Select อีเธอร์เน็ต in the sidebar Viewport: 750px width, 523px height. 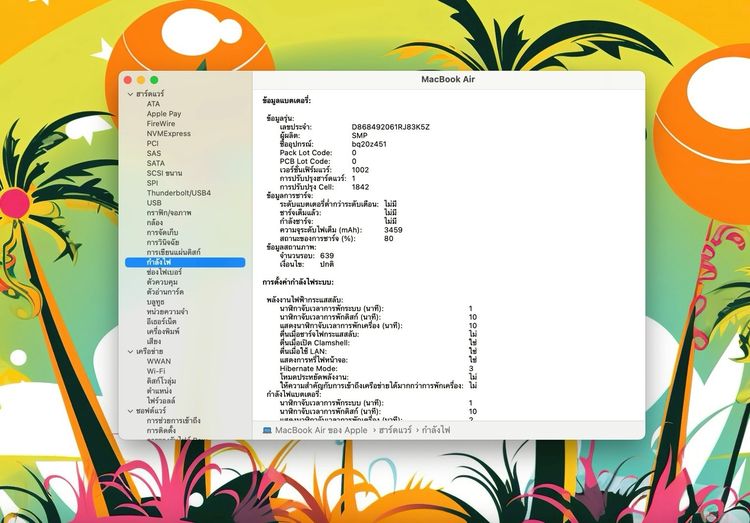(161, 322)
